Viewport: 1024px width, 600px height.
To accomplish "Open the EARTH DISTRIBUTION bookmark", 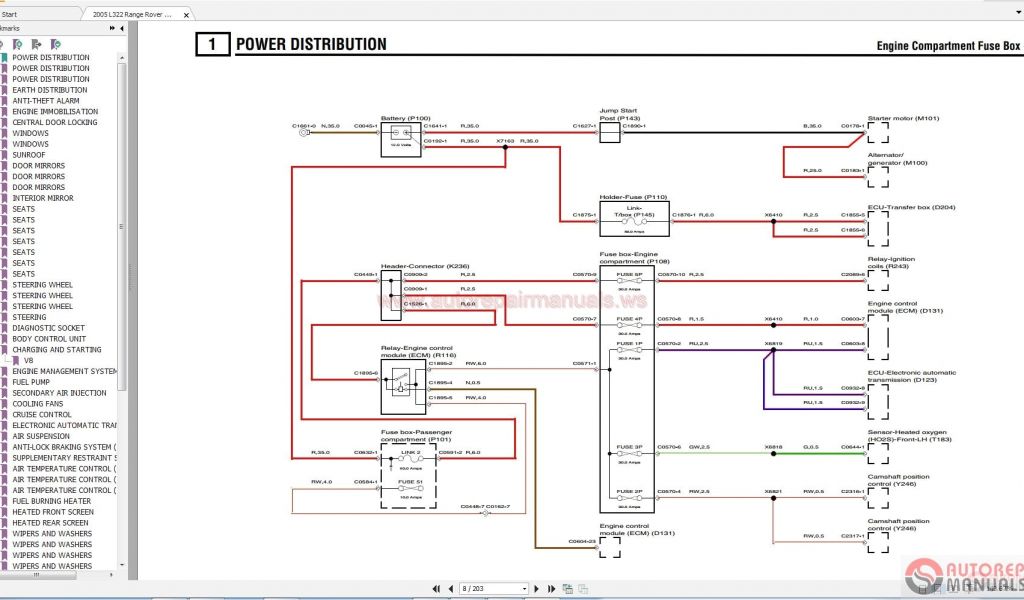I will [x=49, y=90].
